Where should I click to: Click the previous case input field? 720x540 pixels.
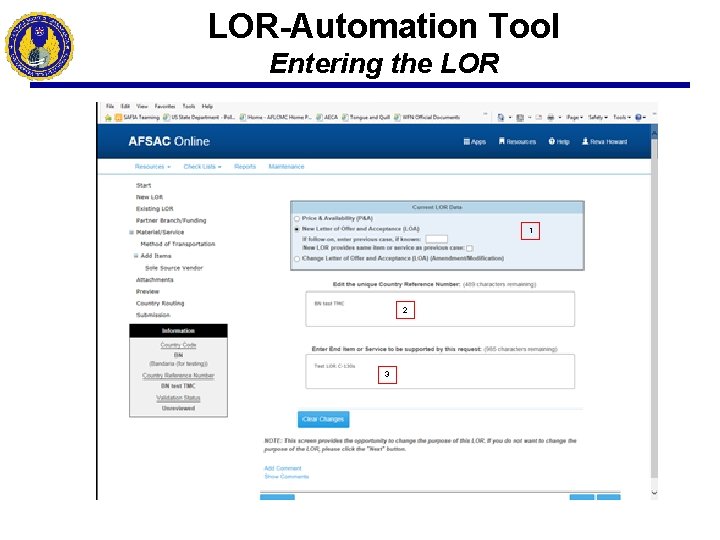point(436,239)
